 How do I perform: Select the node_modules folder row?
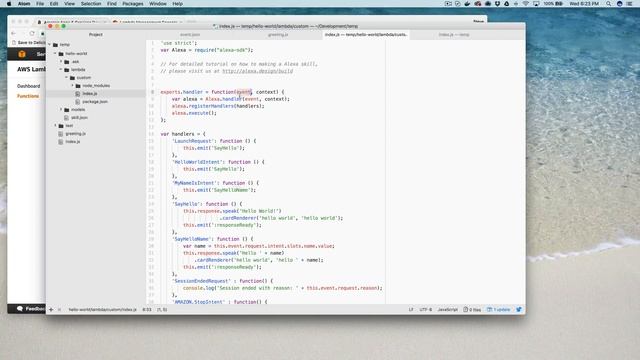click(x=96, y=86)
